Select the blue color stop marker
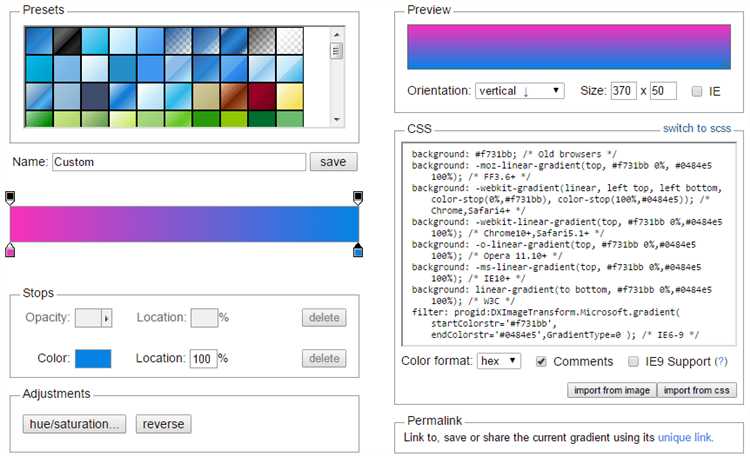This screenshot has width=750, height=456. pyautogui.click(x=358, y=250)
